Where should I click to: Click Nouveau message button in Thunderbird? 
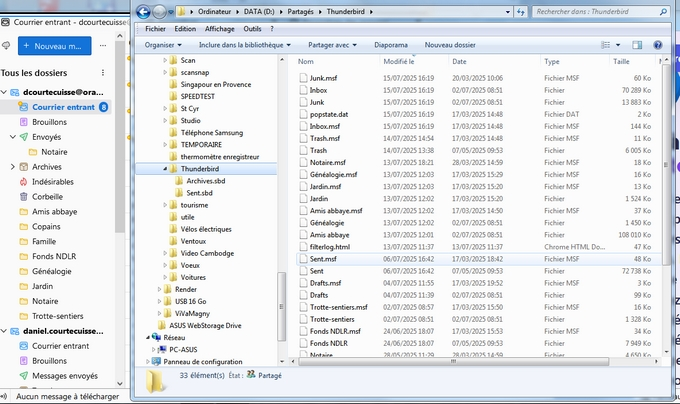pyautogui.click(x=55, y=46)
